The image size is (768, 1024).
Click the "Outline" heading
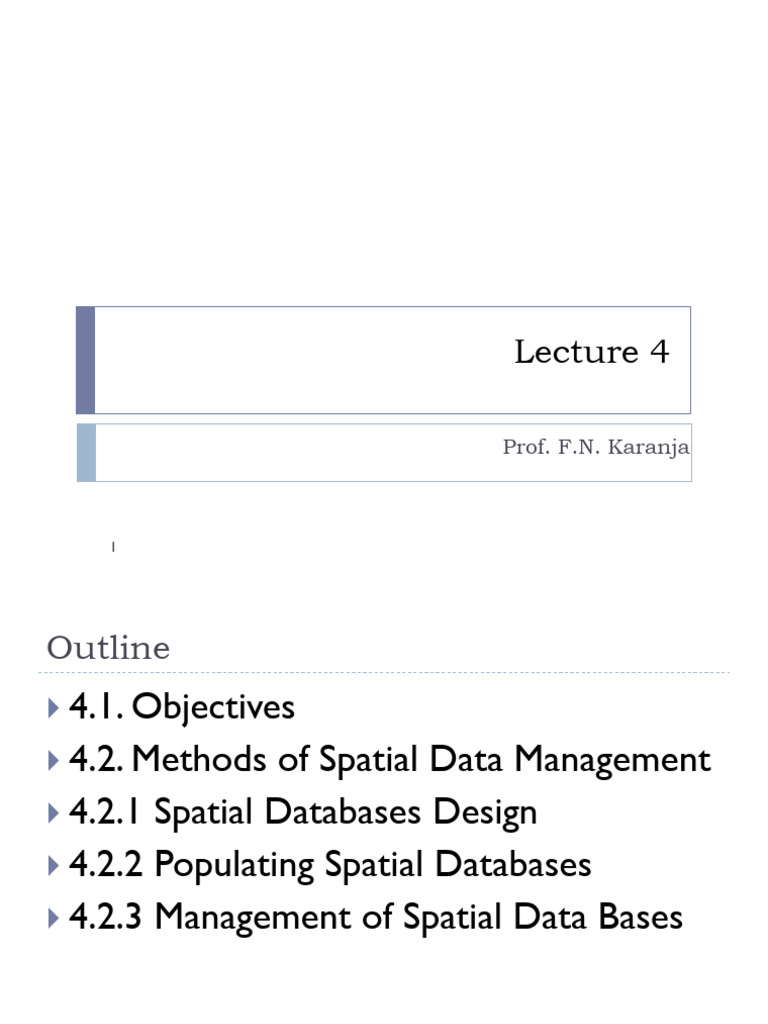108,648
